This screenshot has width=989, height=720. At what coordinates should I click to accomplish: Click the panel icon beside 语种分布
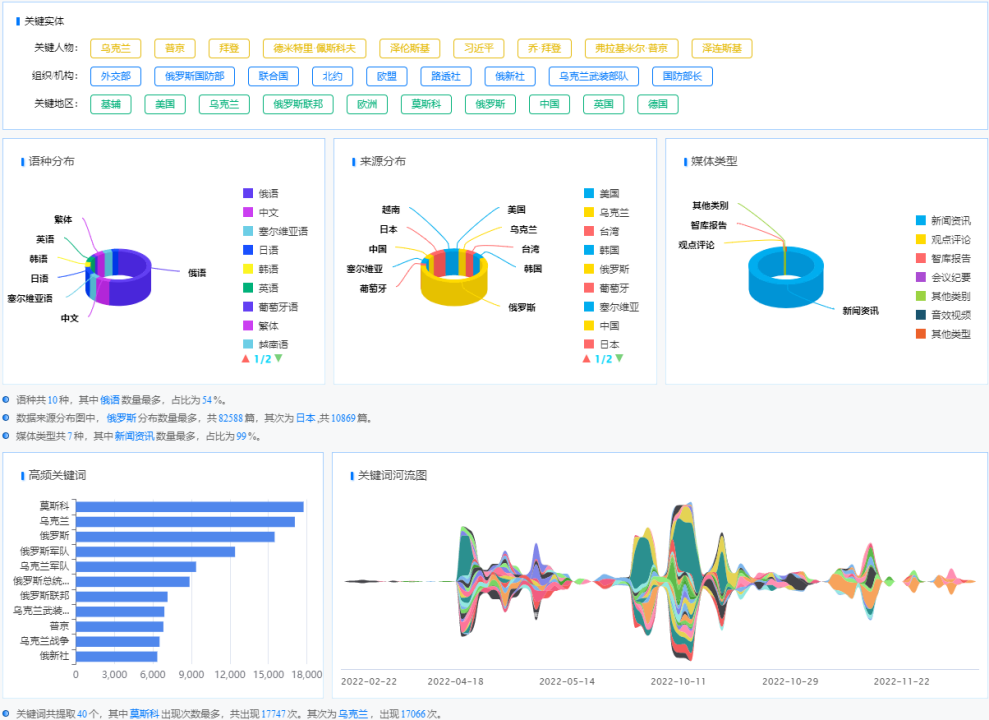[21, 160]
